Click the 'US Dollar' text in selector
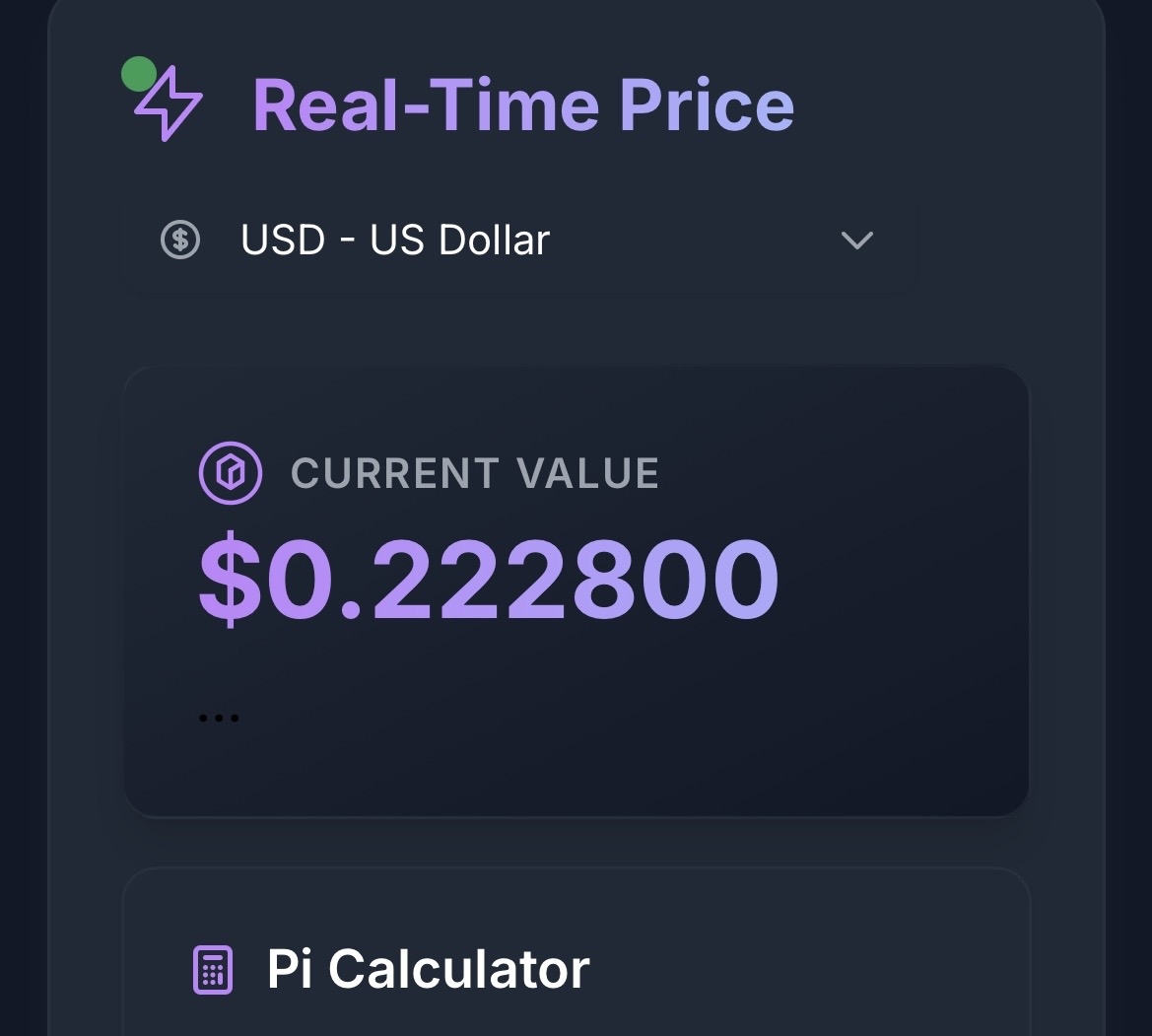 pos(459,241)
